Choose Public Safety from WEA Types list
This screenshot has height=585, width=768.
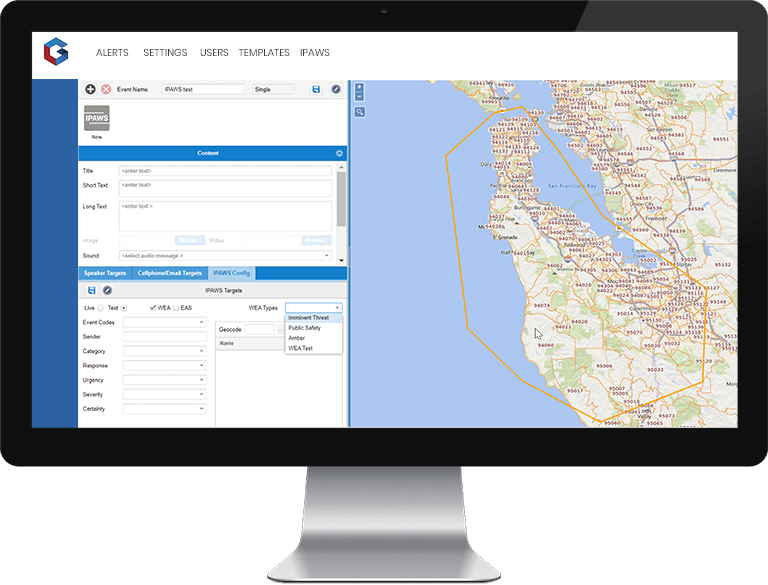coord(313,328)
